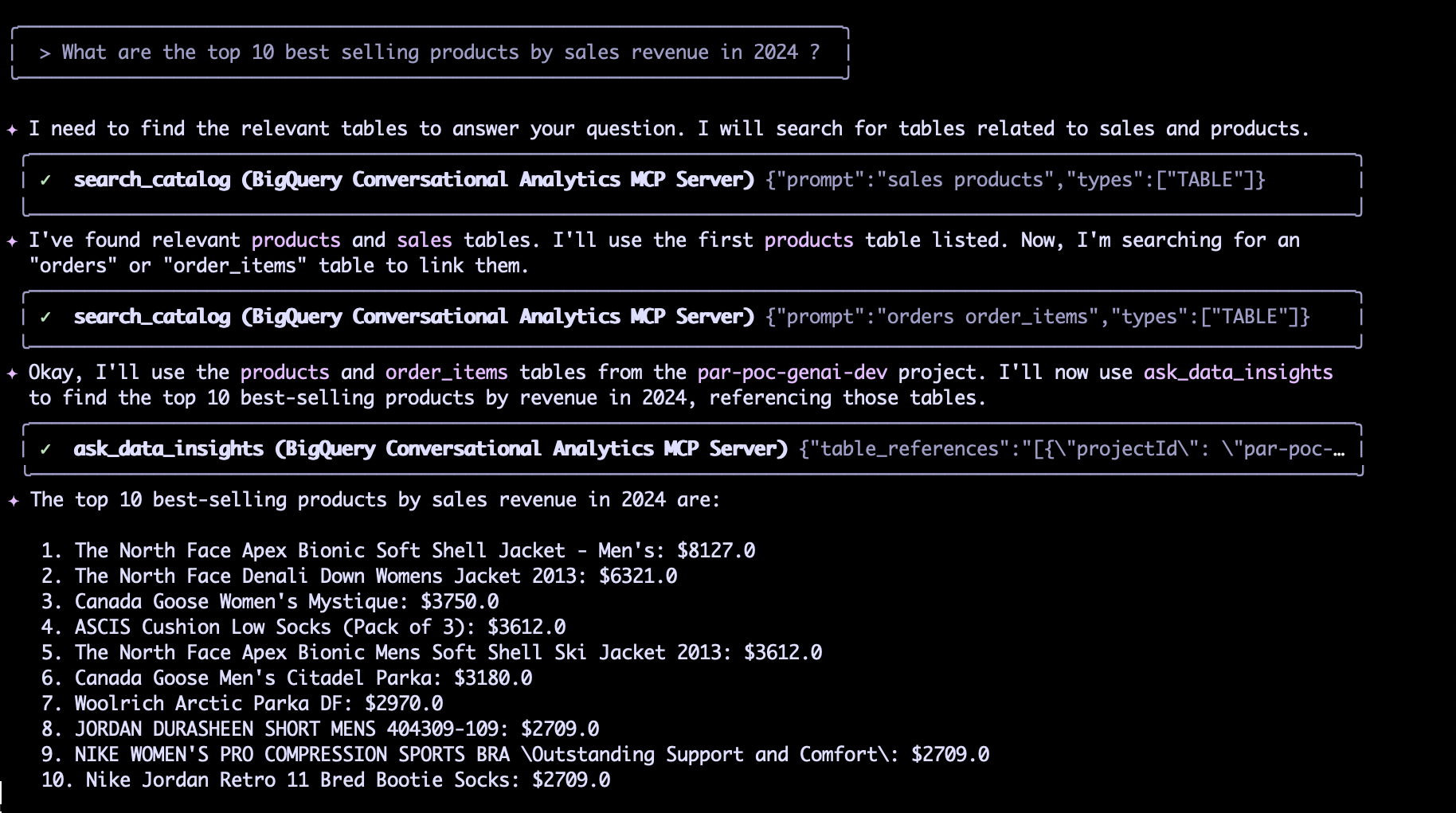1456x813 pixels.
Task: Expand the first search_catalog tool call name
Action: point(151,181)
